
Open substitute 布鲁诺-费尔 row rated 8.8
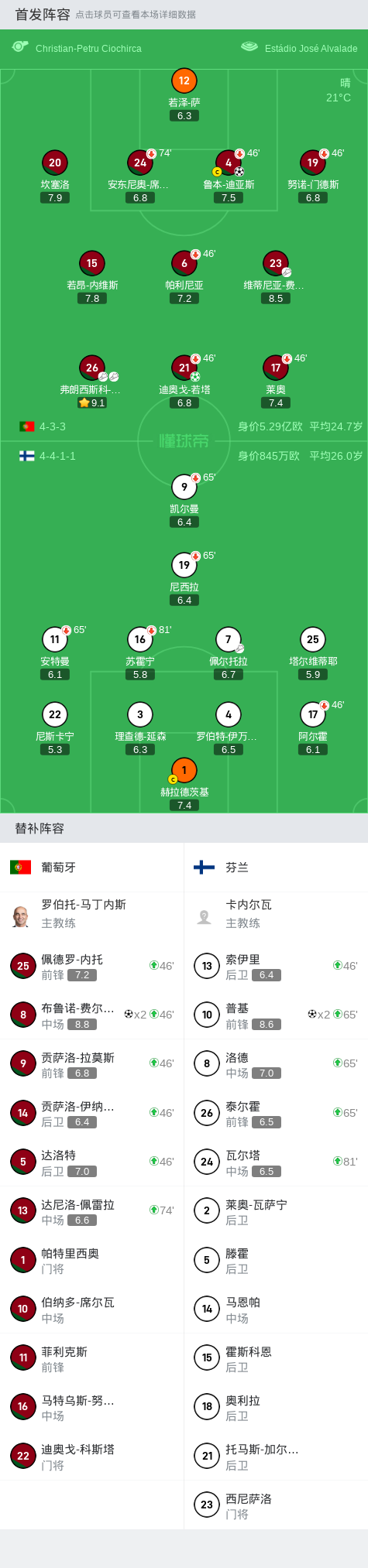click(92, 1015)
